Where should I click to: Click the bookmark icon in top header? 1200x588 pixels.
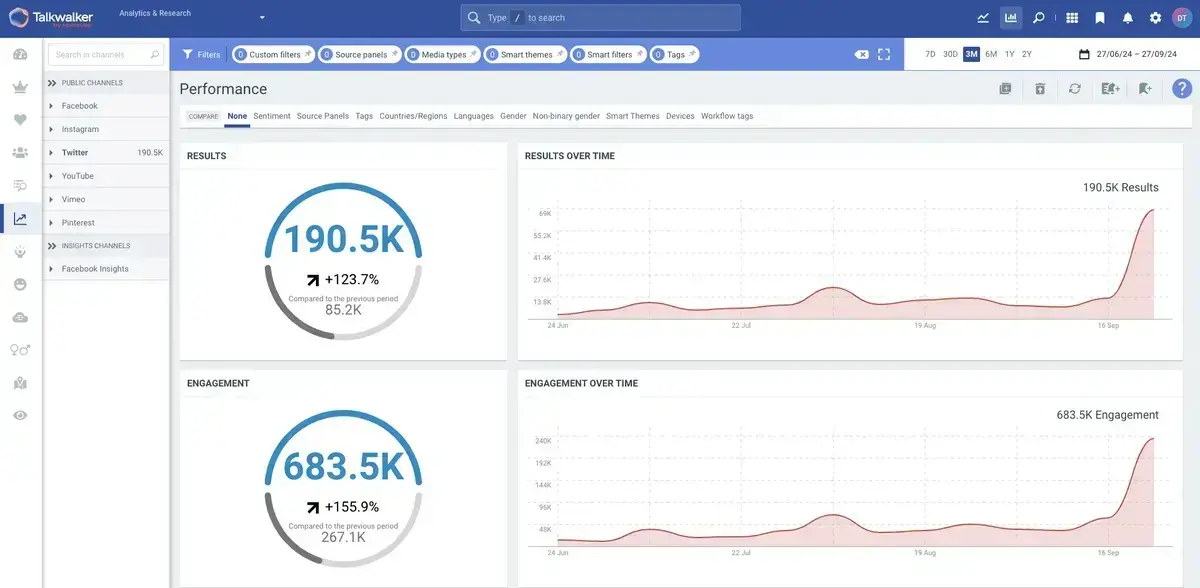pos(1100,18)
